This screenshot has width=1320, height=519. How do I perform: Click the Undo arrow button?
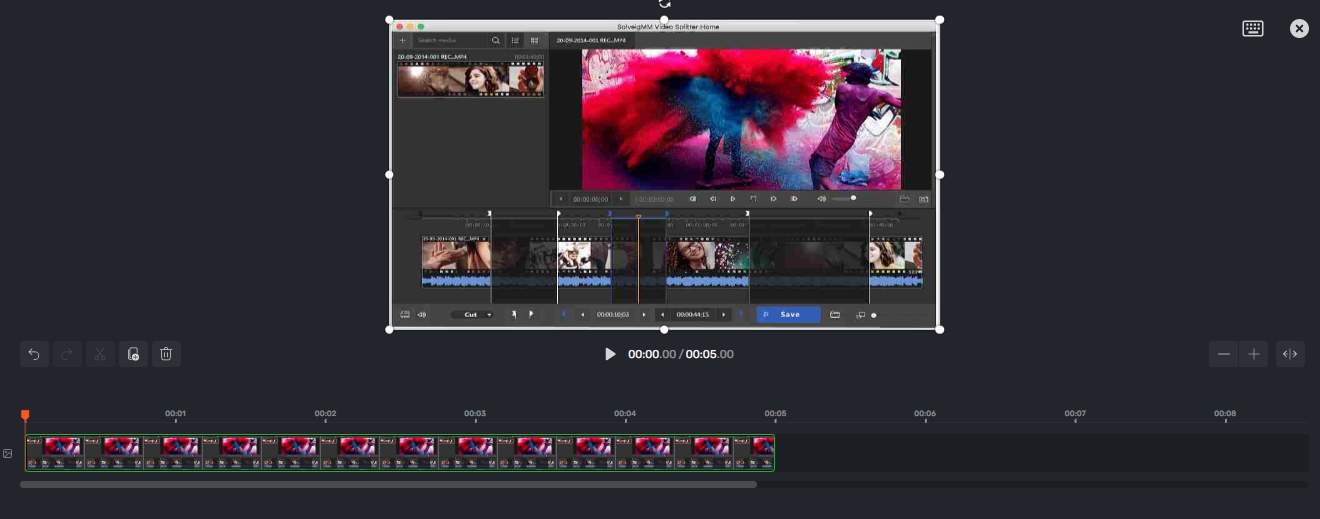click(x=34, y=354)
